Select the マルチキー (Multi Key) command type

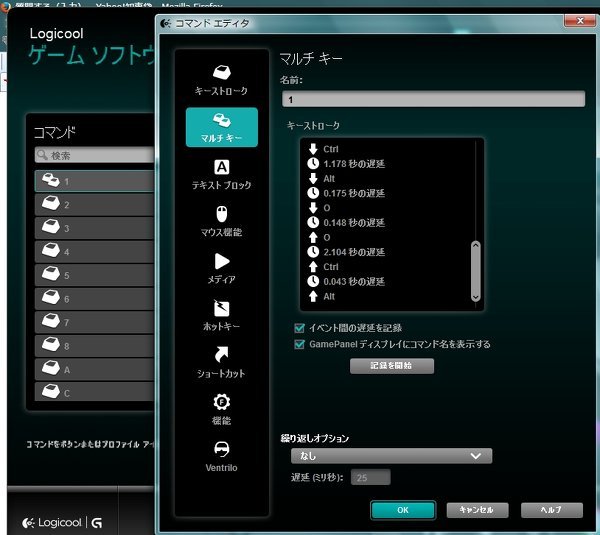pos(222,127)
